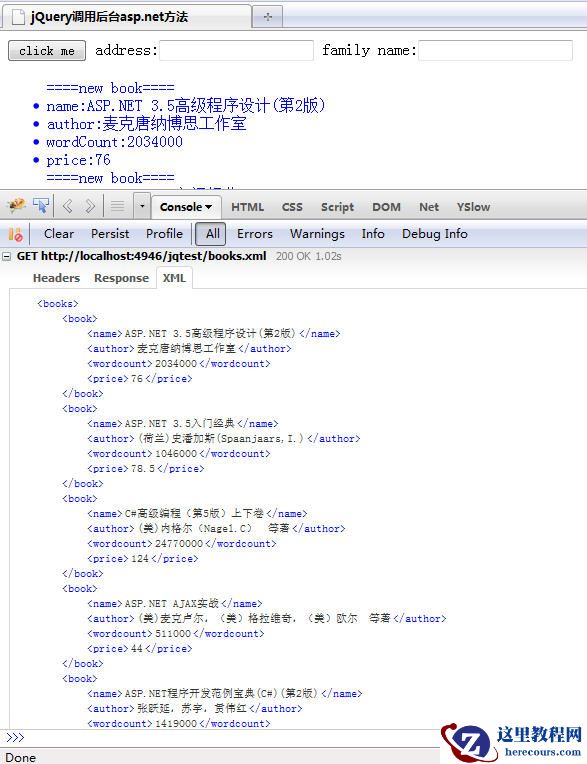
Task: Open the new browser tab plus button
Action: tap(267, 17)
